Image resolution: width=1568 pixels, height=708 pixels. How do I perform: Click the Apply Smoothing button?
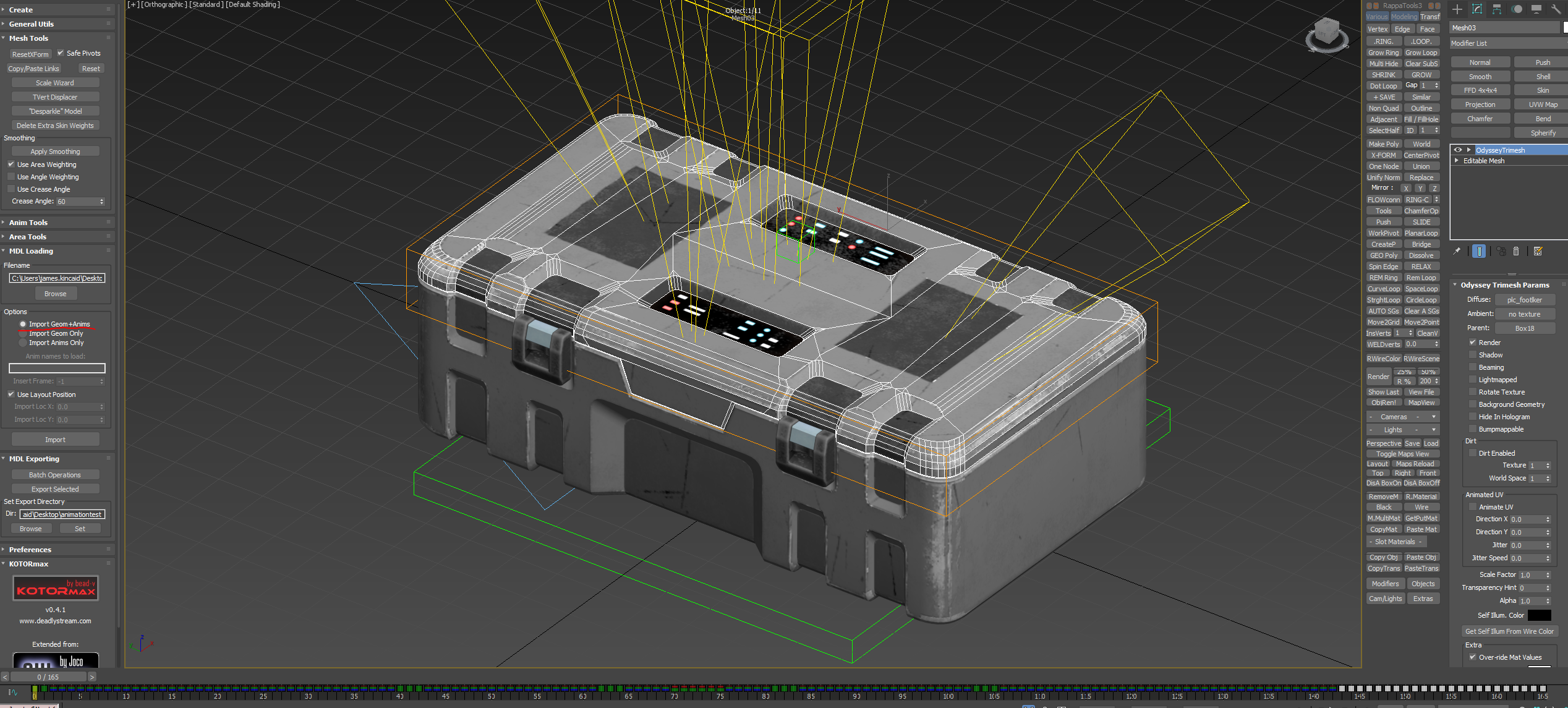(x=55, y=151)
